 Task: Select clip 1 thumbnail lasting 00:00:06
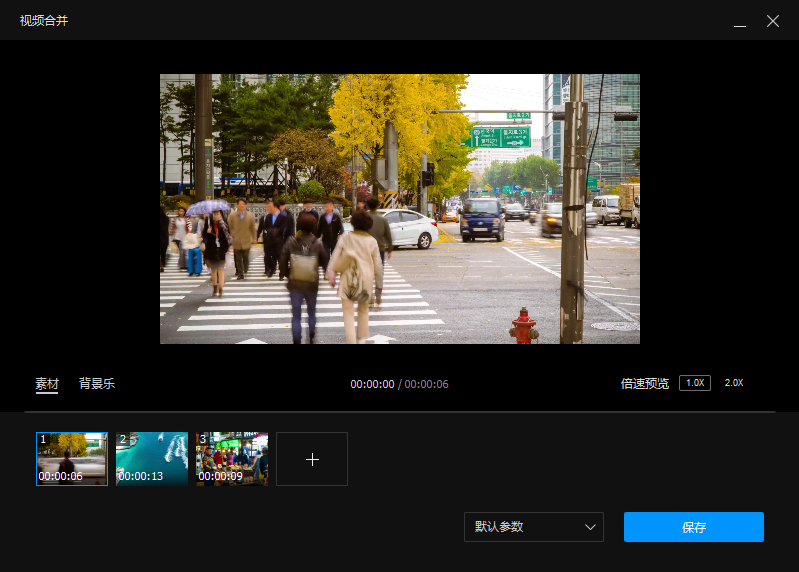72,459
